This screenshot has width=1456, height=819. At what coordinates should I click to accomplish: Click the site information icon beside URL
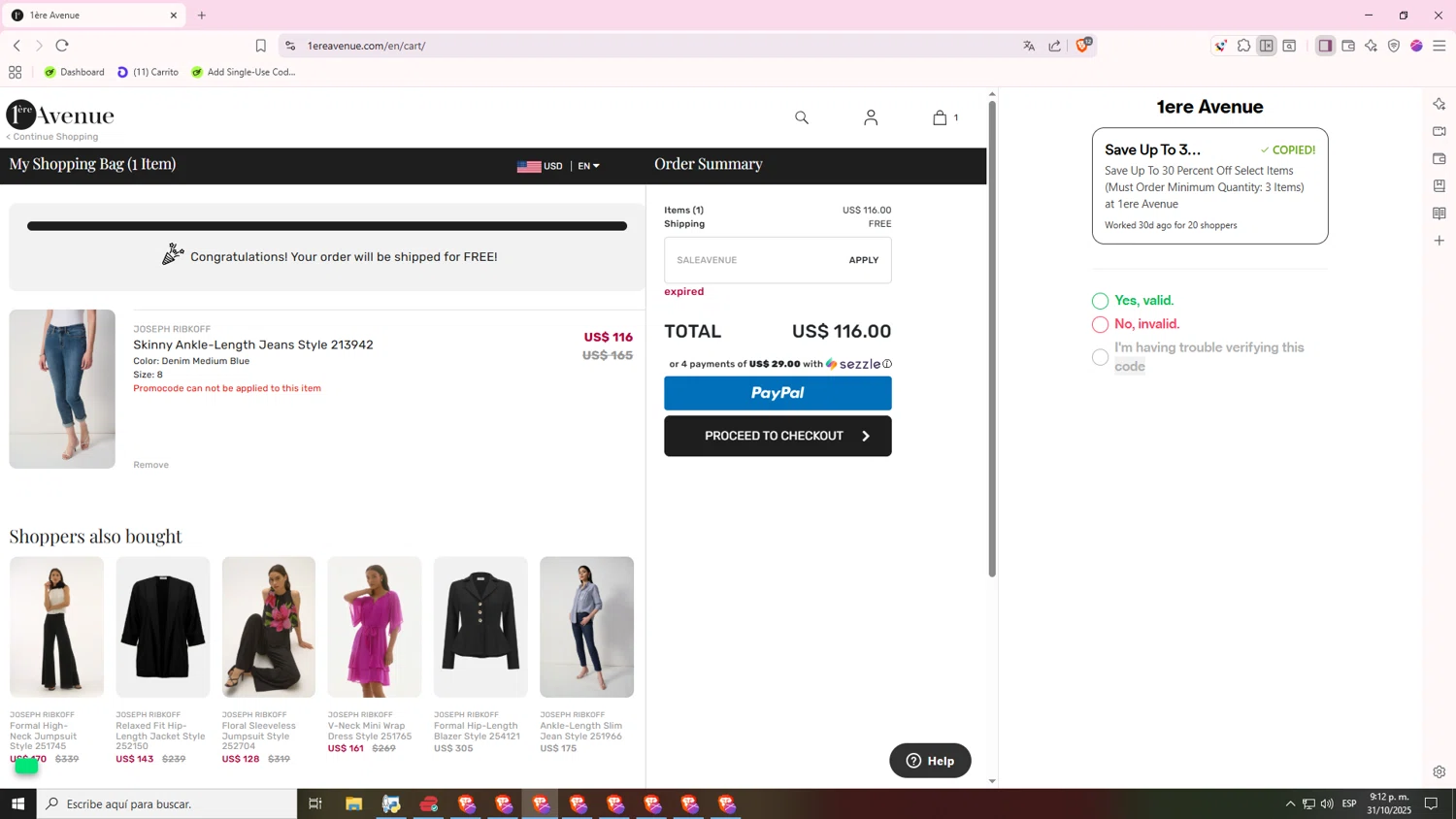coord(290,46)
